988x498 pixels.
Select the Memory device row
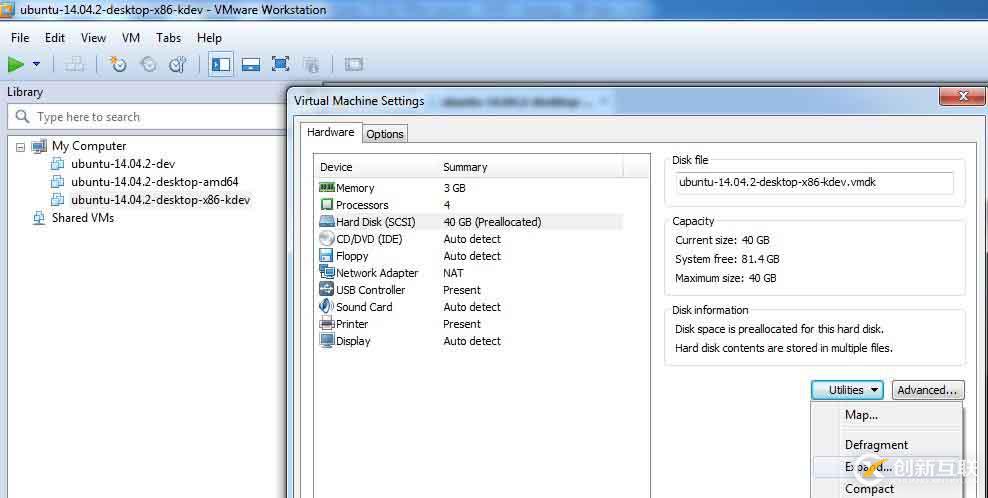[469, 188]
